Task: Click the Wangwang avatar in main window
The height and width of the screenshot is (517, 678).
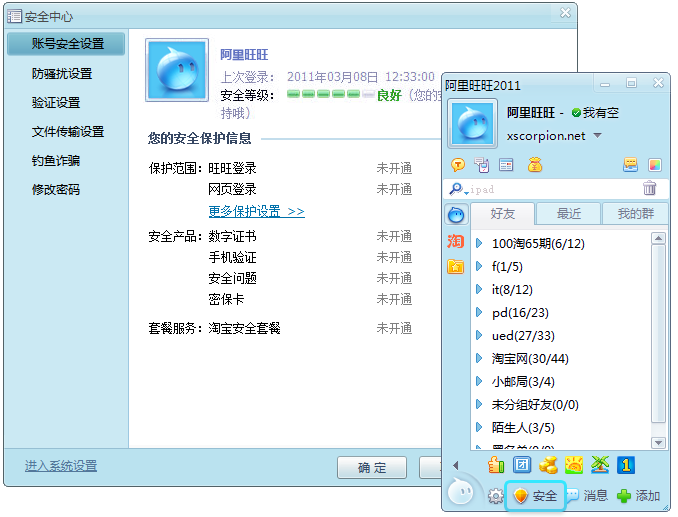Action: [472, 123]
